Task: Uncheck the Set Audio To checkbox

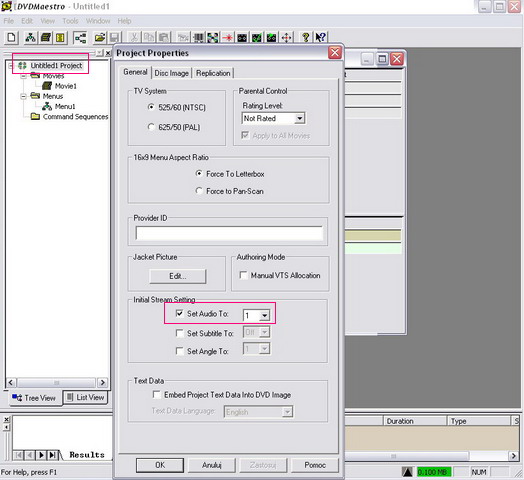Action: point(179,314)
